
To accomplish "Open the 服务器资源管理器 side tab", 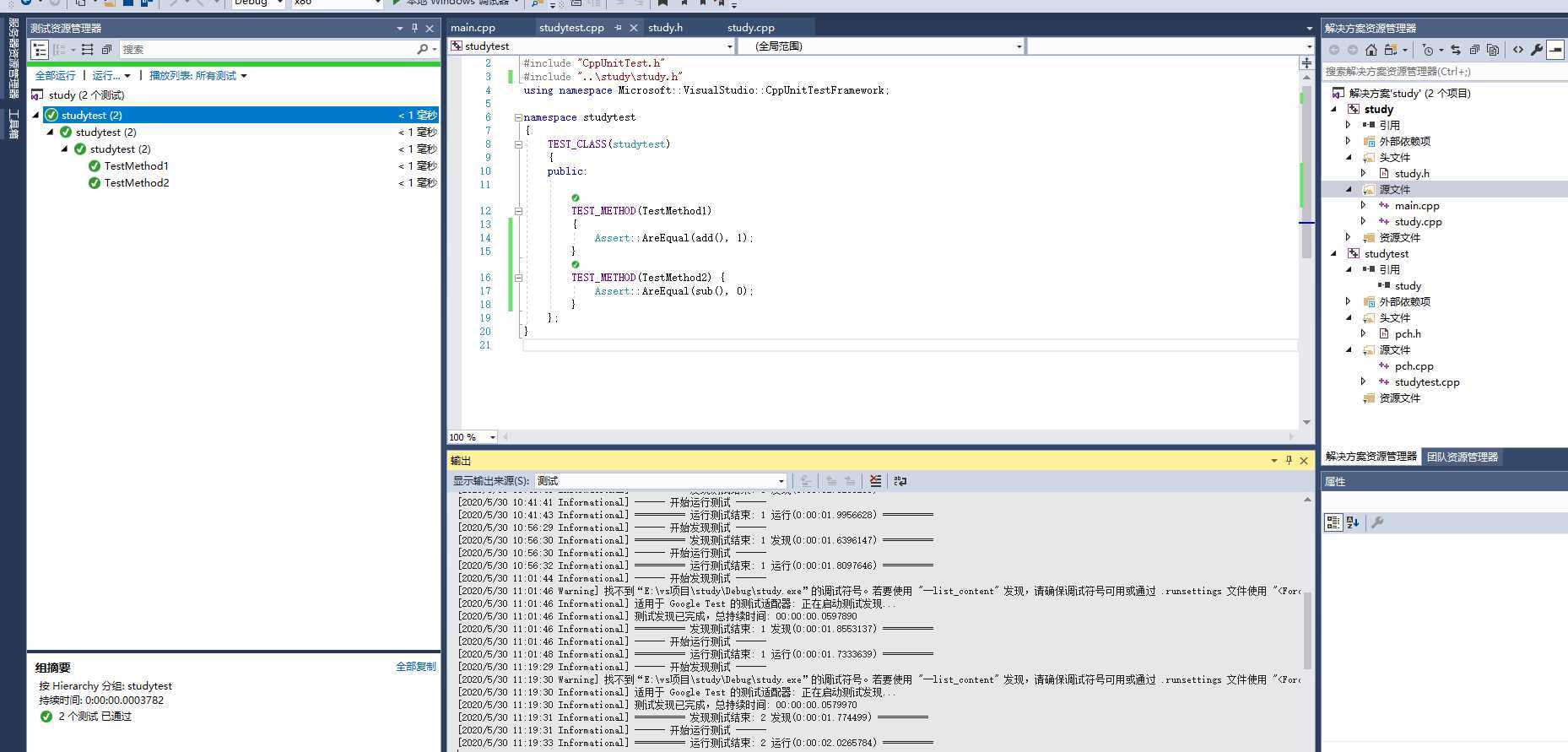I will point(13,59).
